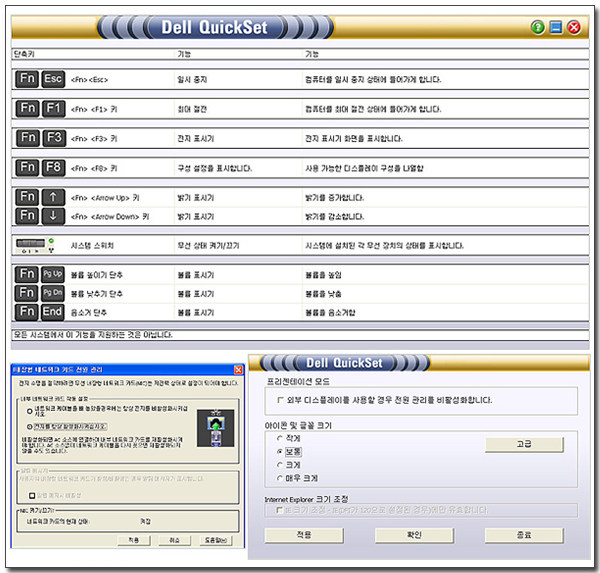Click the F3 key icon

54,138
